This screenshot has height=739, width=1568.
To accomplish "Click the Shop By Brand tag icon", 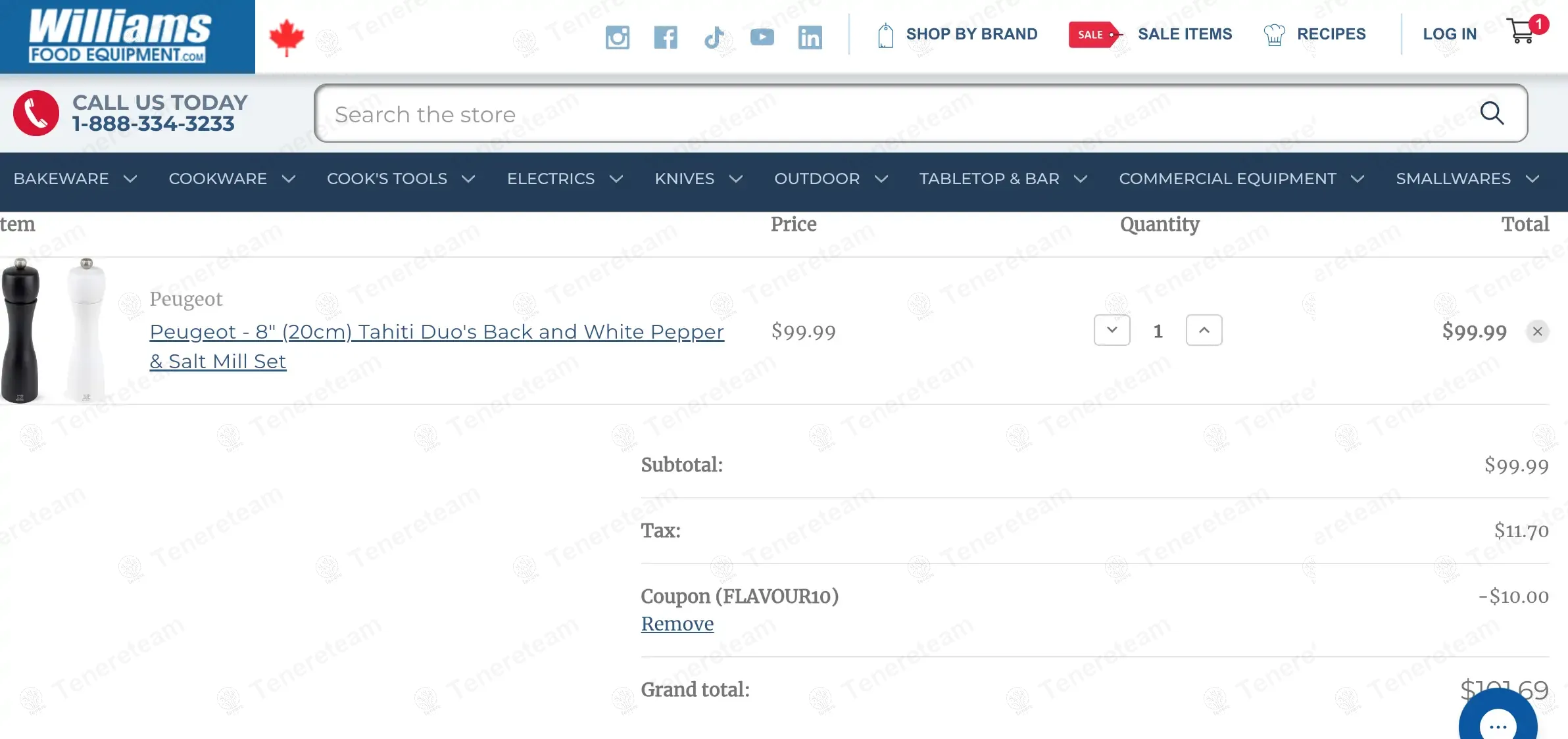I will pyautogui.click(x=886, y=35).
